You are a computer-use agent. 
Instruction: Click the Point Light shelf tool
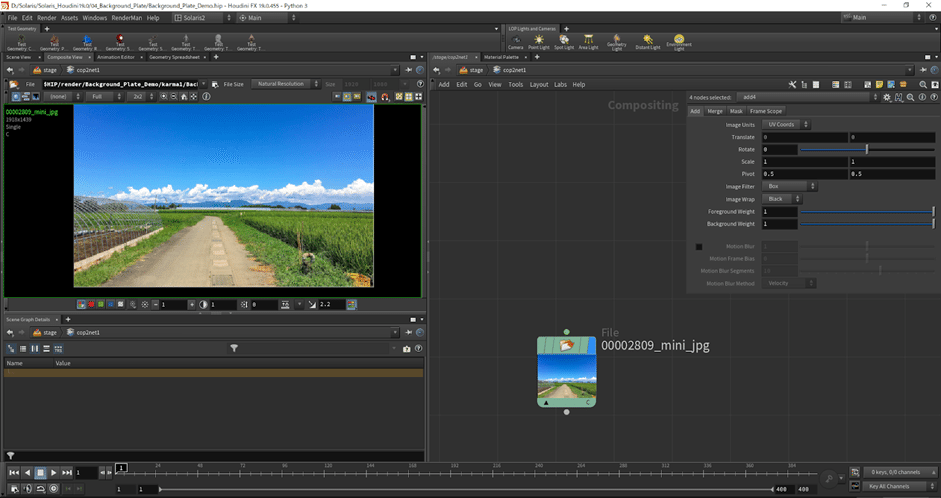pos(540,41)
